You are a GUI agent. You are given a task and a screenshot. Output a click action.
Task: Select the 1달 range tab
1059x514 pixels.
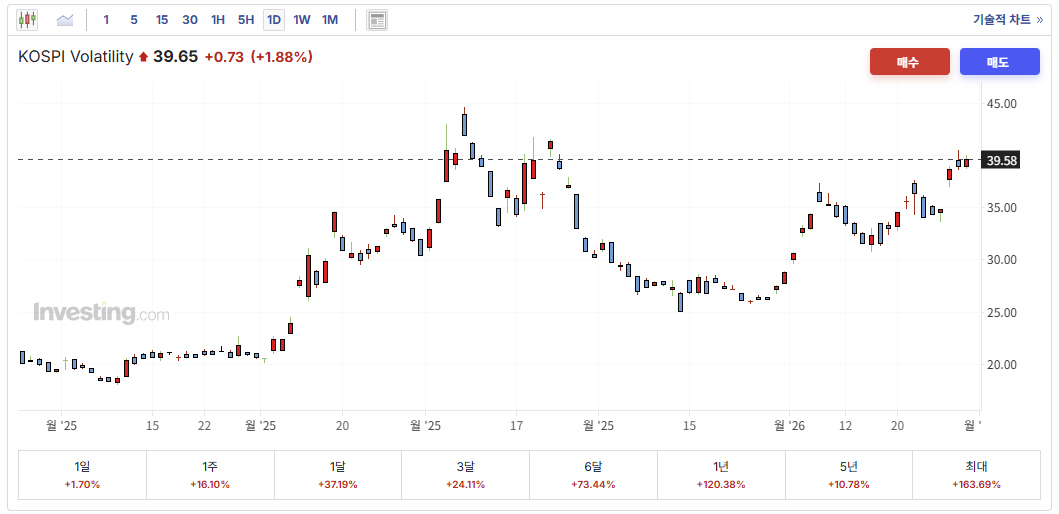coord(338,475)
